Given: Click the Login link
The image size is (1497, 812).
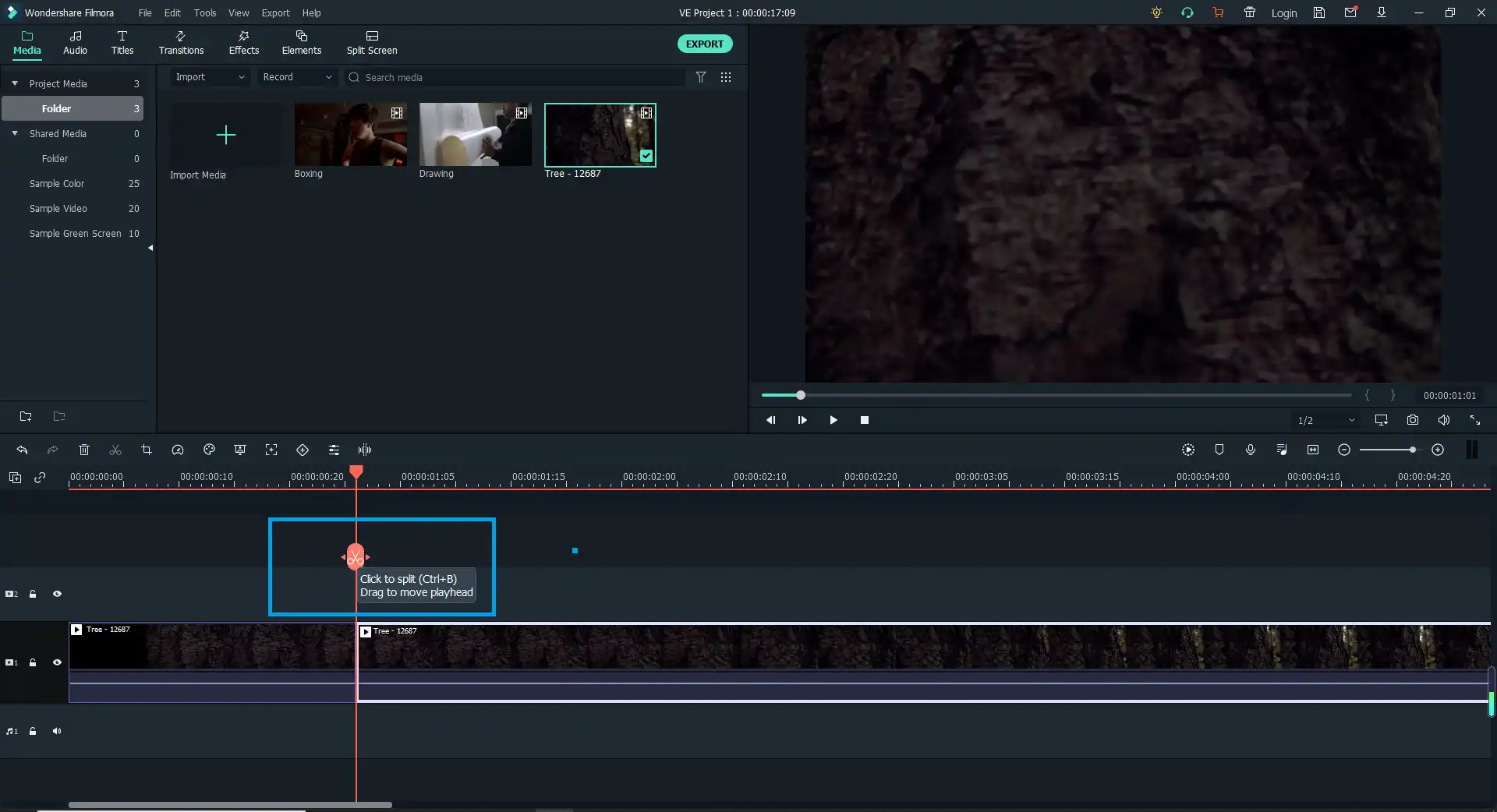Looking at the screenshot, I should pos(1284,13).
